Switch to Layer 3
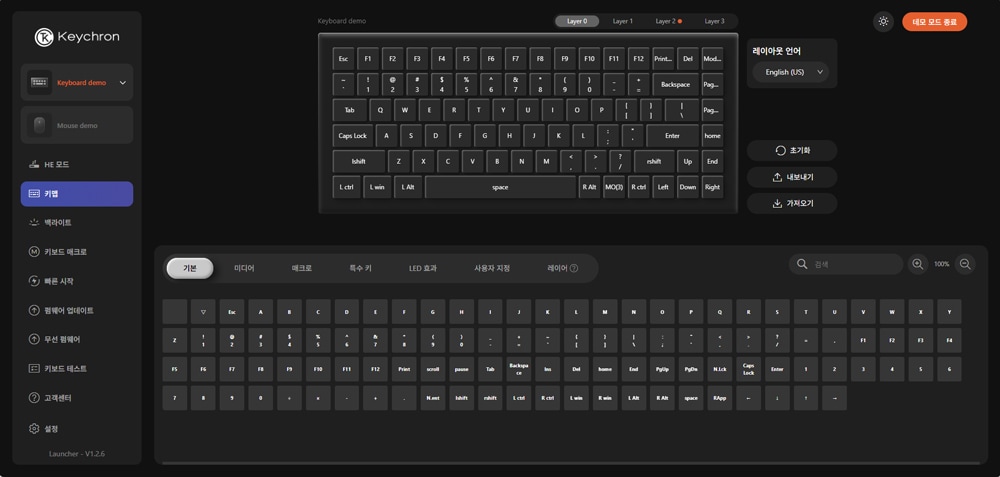 tap(714, 21)
